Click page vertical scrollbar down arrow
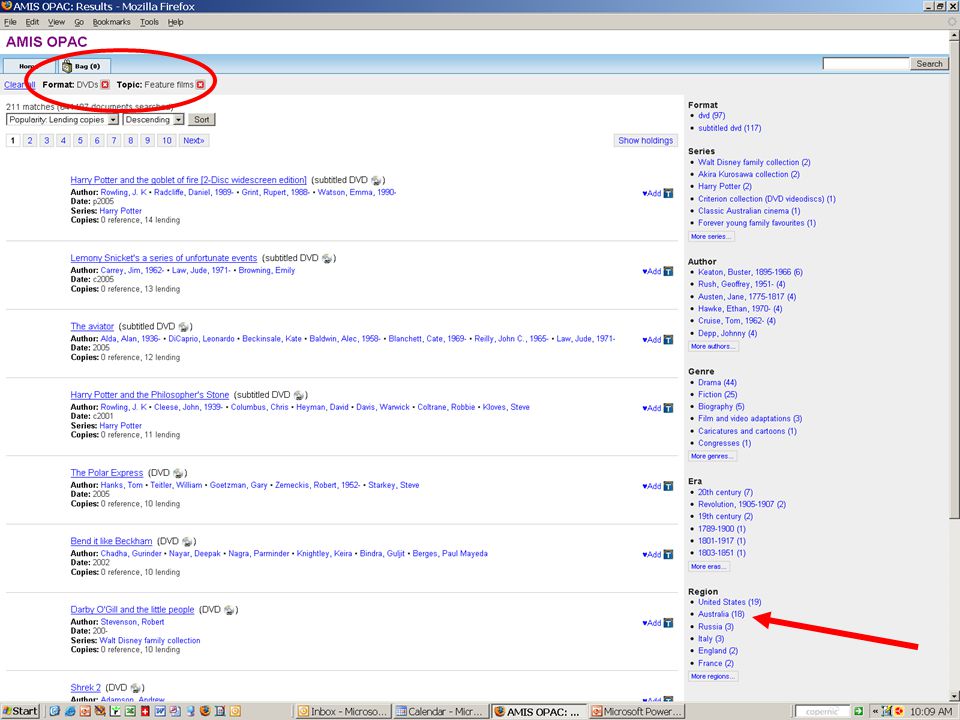 [x=954, y=696]
